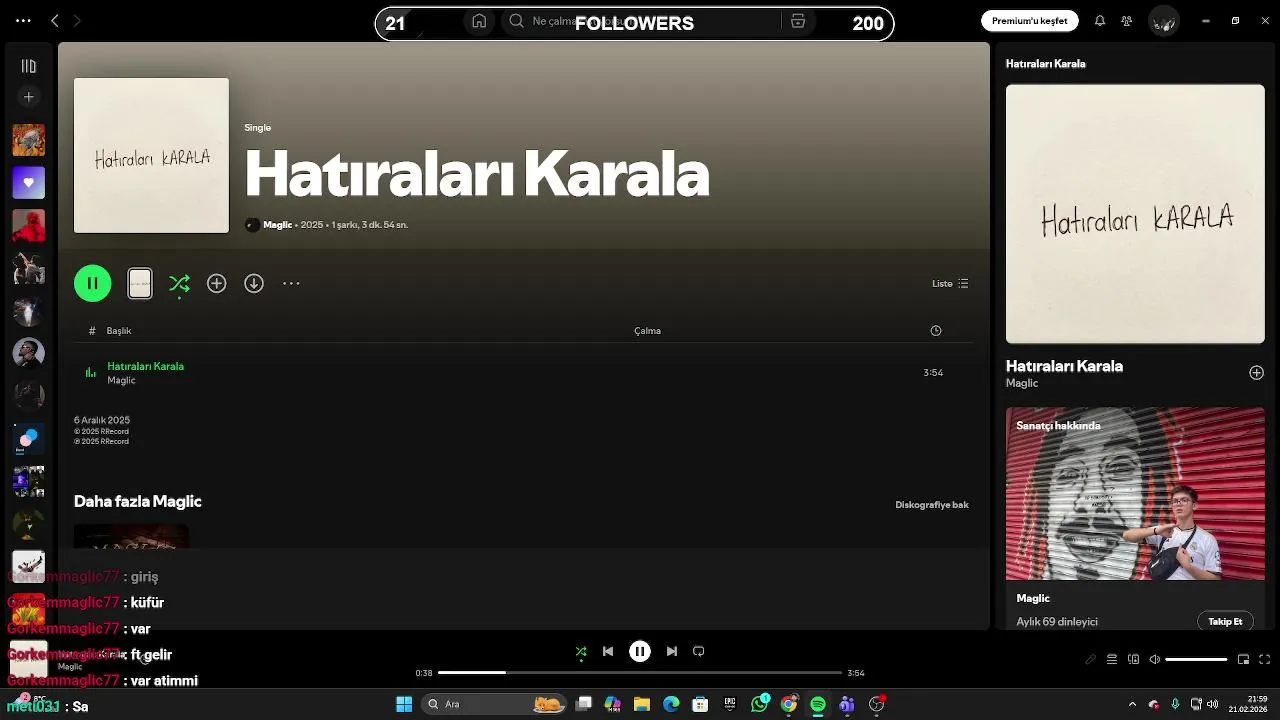The height and width of the screenshot is (720, 1280).
Task: Open Windows Start menu
Action: (404, 705)
